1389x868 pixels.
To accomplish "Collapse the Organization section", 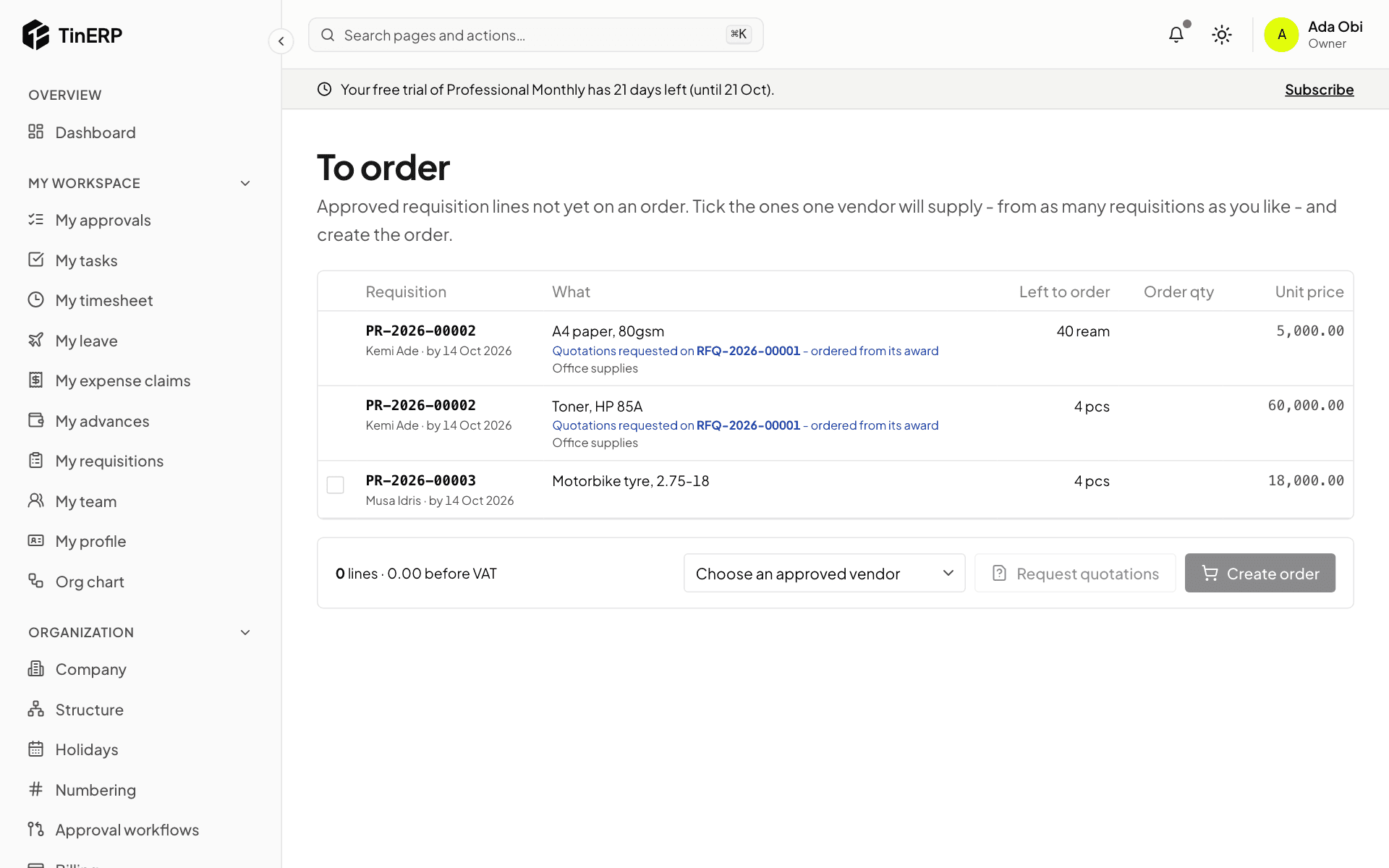I will (245, 633).
